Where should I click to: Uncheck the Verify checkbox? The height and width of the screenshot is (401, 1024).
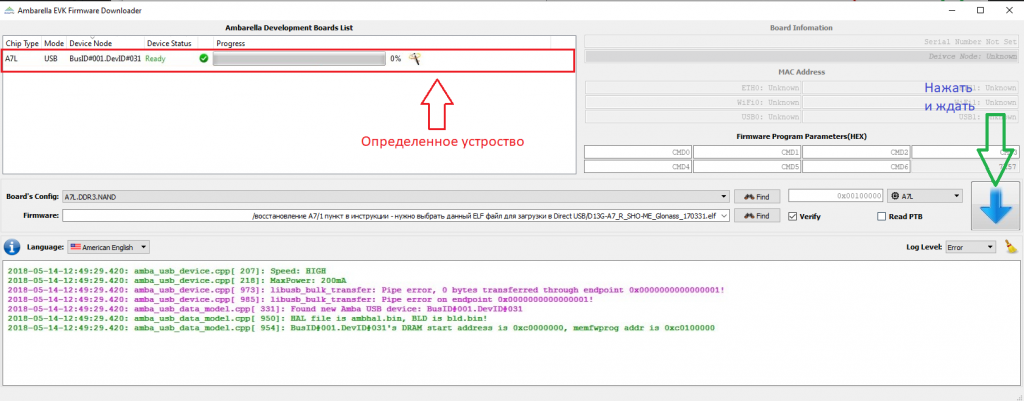794,216
